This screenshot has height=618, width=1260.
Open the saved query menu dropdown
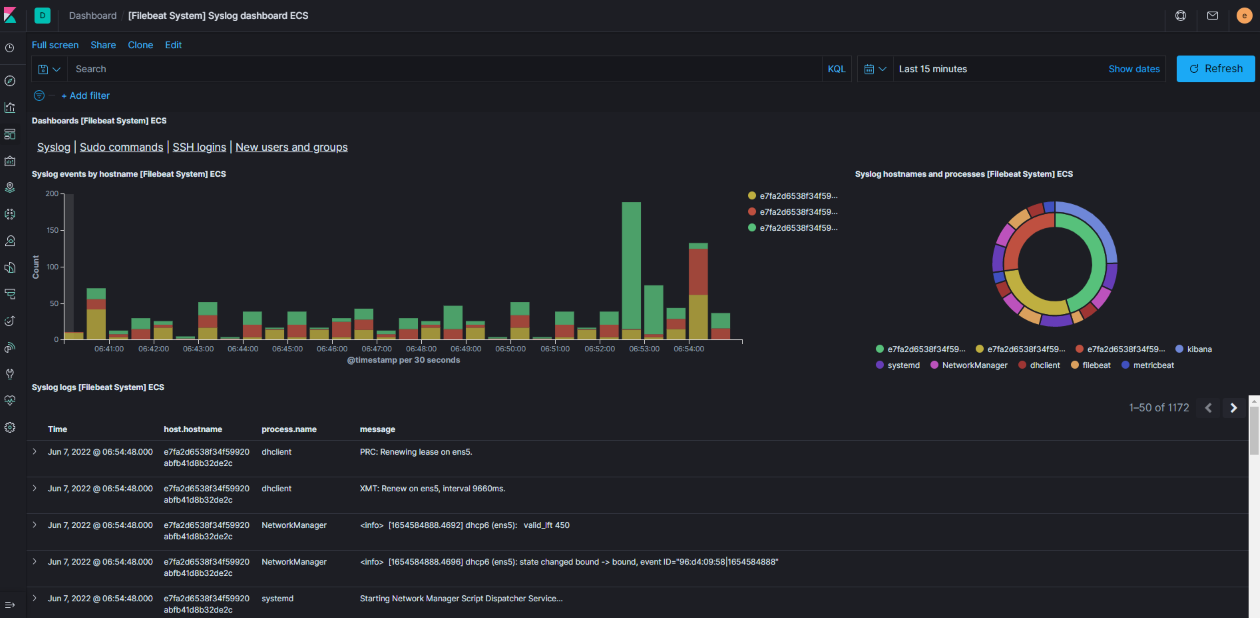[x=49, y=69]
